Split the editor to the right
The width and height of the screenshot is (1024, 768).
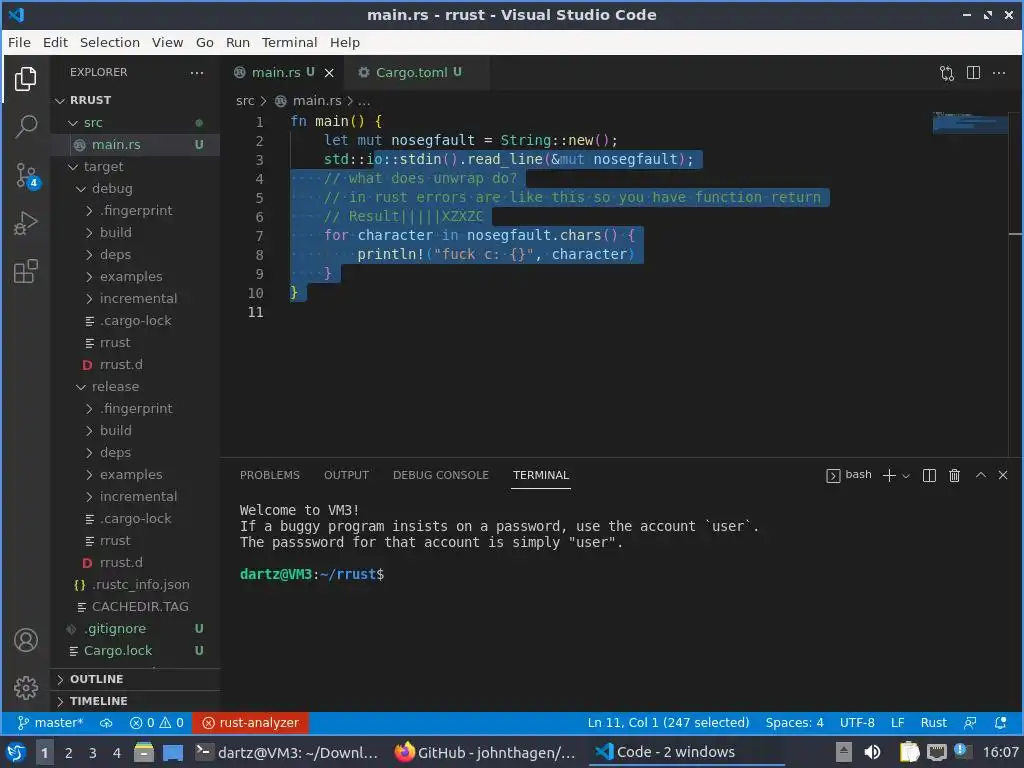click(973, 72)
